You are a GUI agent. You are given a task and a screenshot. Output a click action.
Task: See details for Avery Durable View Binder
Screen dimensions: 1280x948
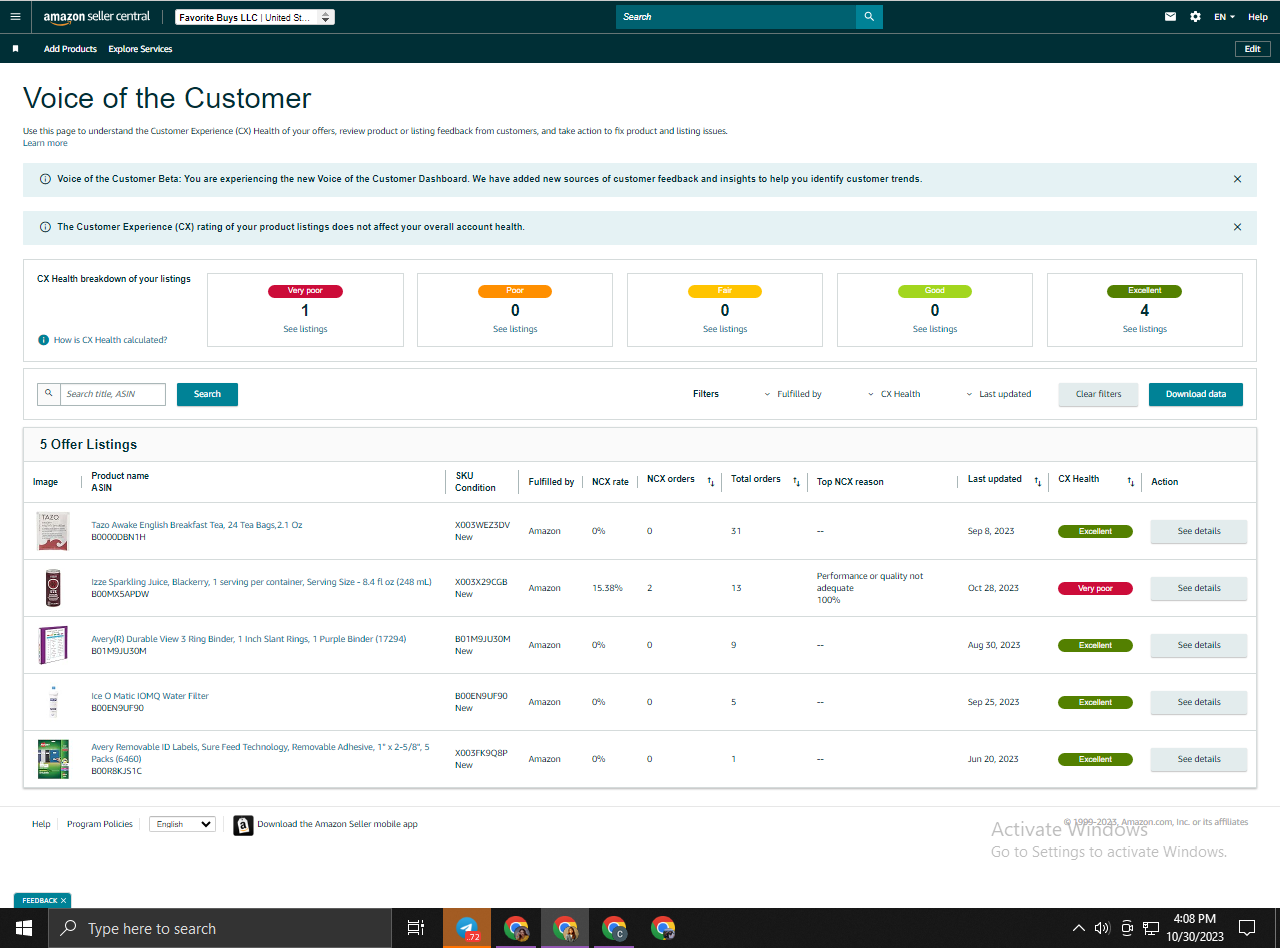(x=1199, y=645)
